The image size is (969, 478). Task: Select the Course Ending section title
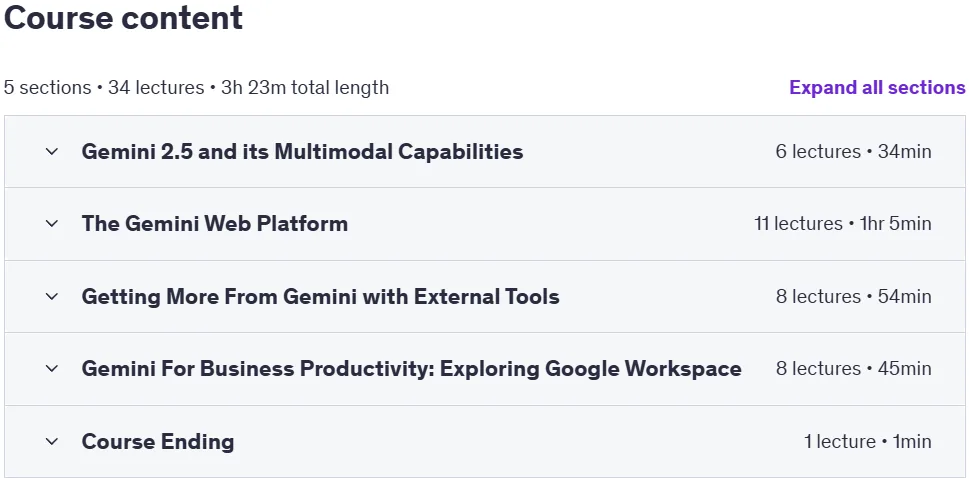(158, 442)
